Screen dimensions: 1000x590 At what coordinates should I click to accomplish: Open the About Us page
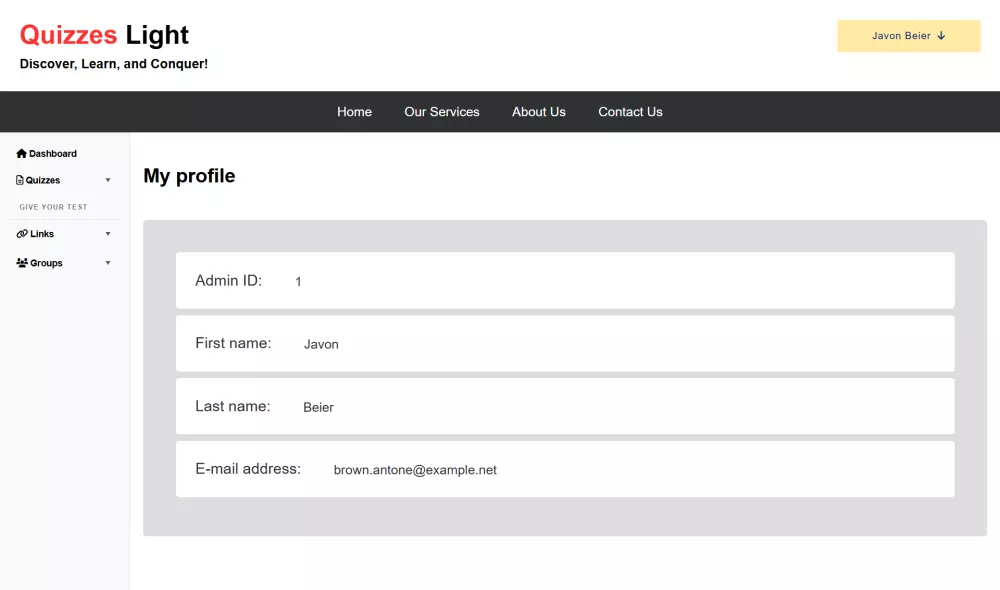click(538, 111)
